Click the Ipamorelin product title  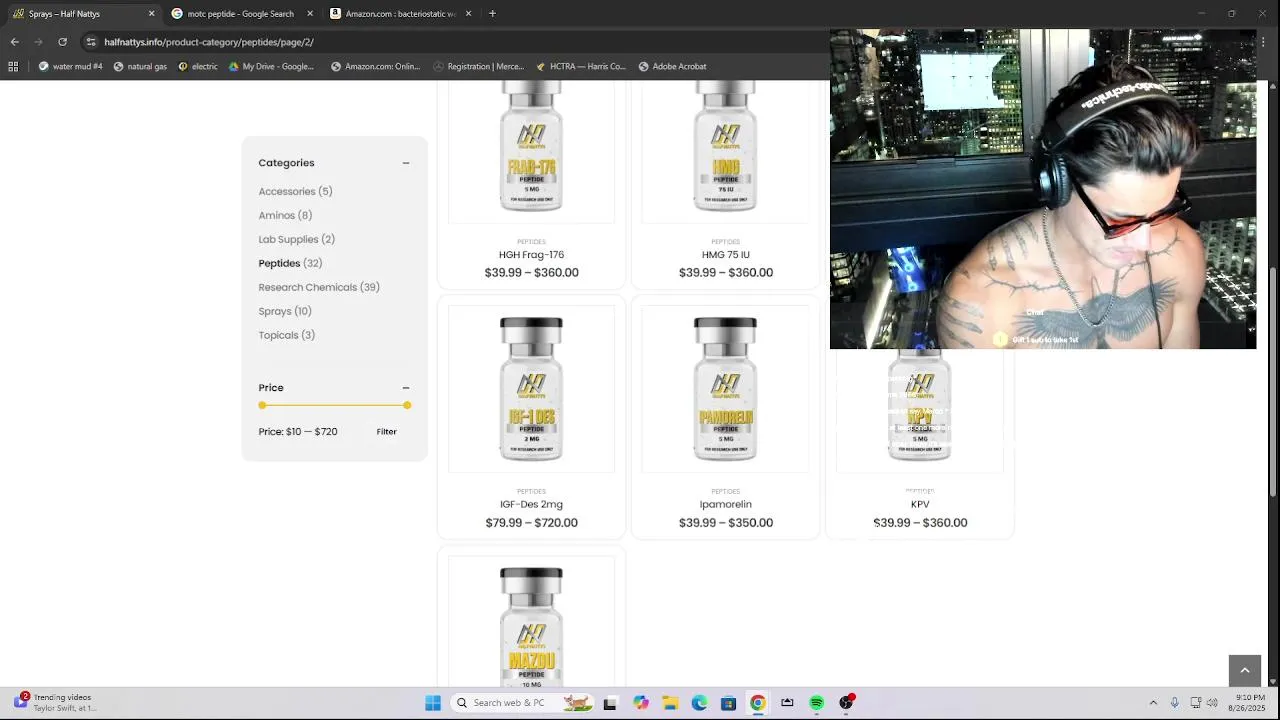(725, 505)
